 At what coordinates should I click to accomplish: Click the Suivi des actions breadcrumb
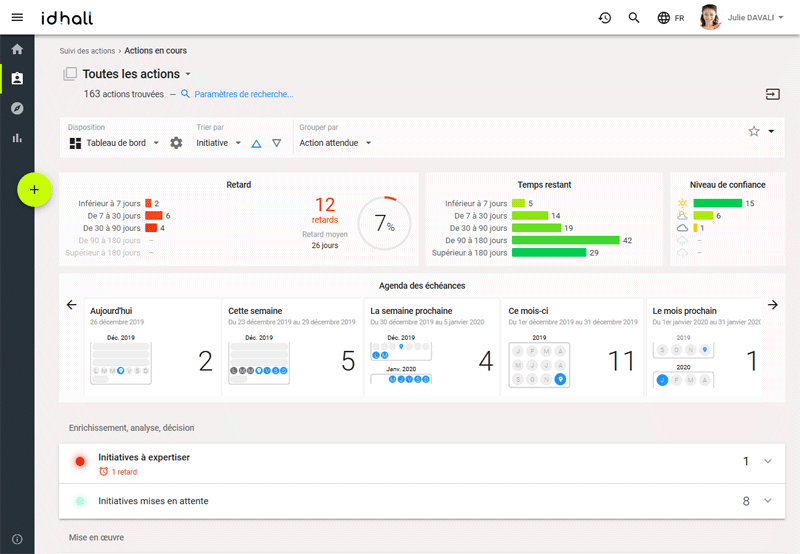[87, 51]
